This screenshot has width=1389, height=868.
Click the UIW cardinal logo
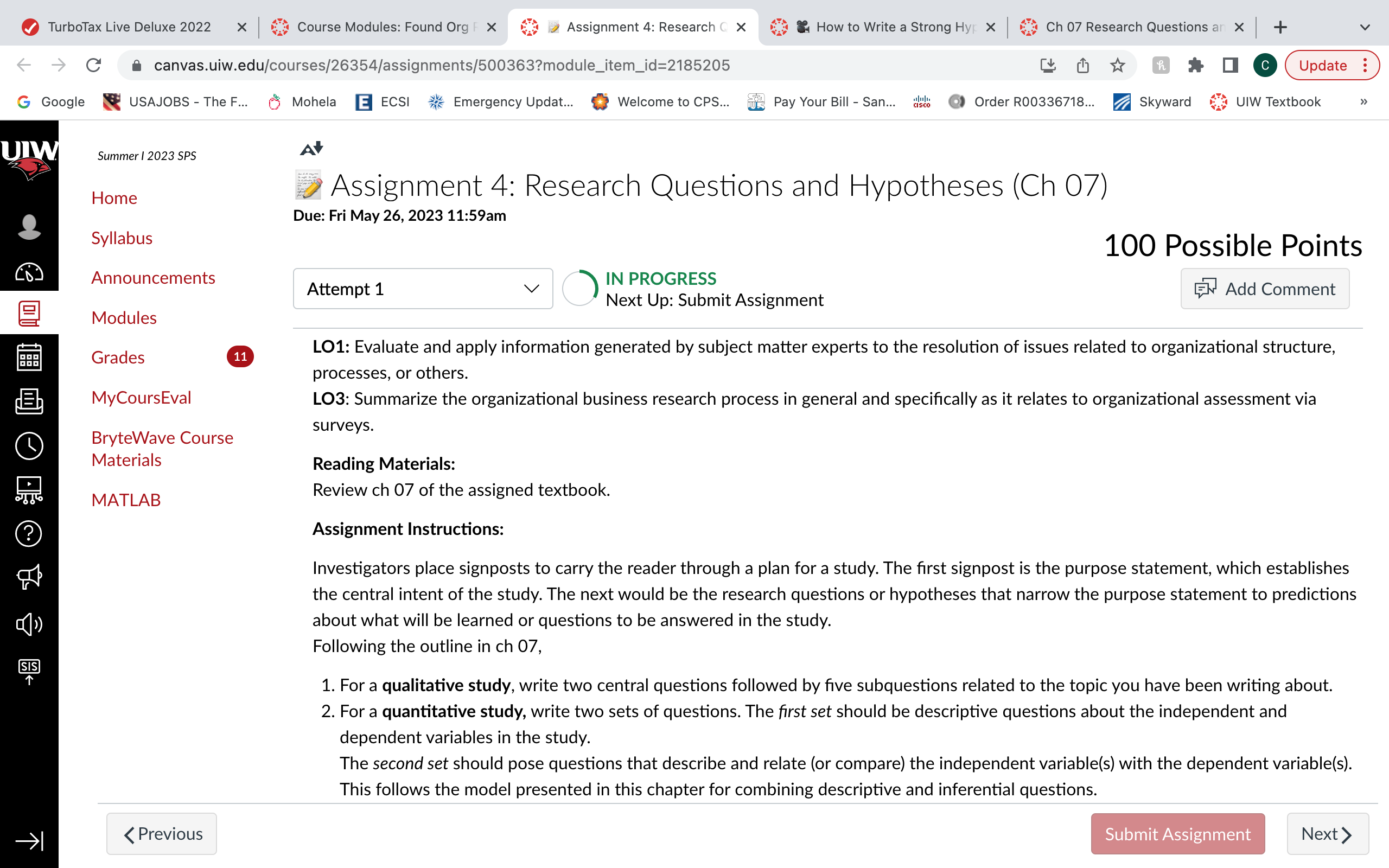click(x=29, y=159)
